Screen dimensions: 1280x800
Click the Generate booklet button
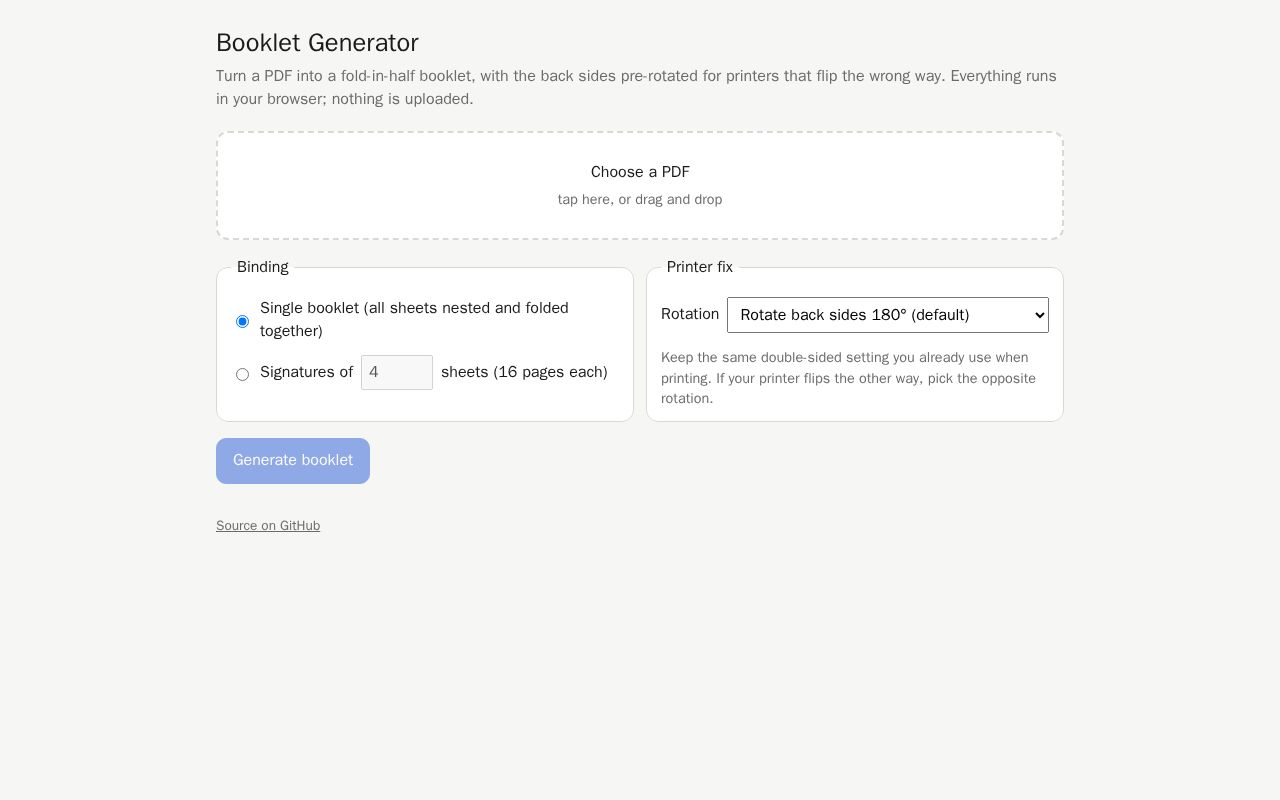pos(293,461)
